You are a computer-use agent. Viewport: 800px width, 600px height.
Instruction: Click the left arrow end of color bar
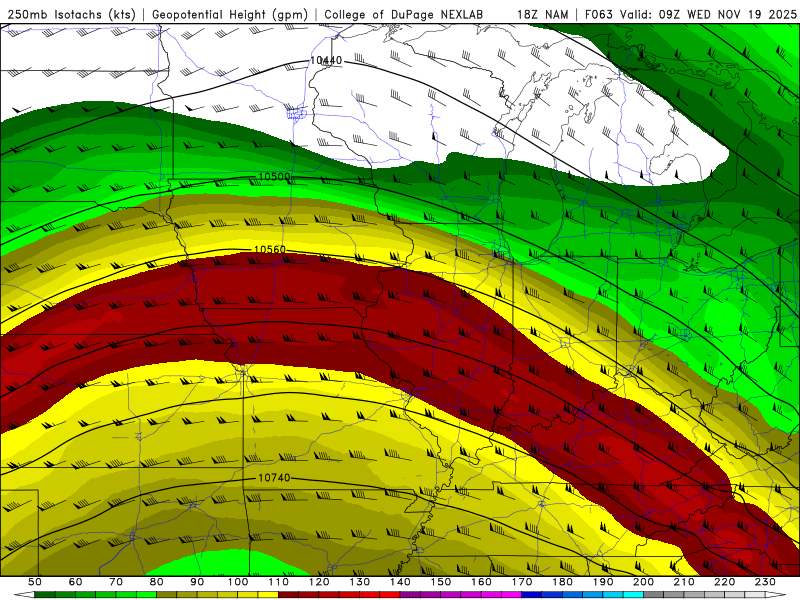click(23, 595)
